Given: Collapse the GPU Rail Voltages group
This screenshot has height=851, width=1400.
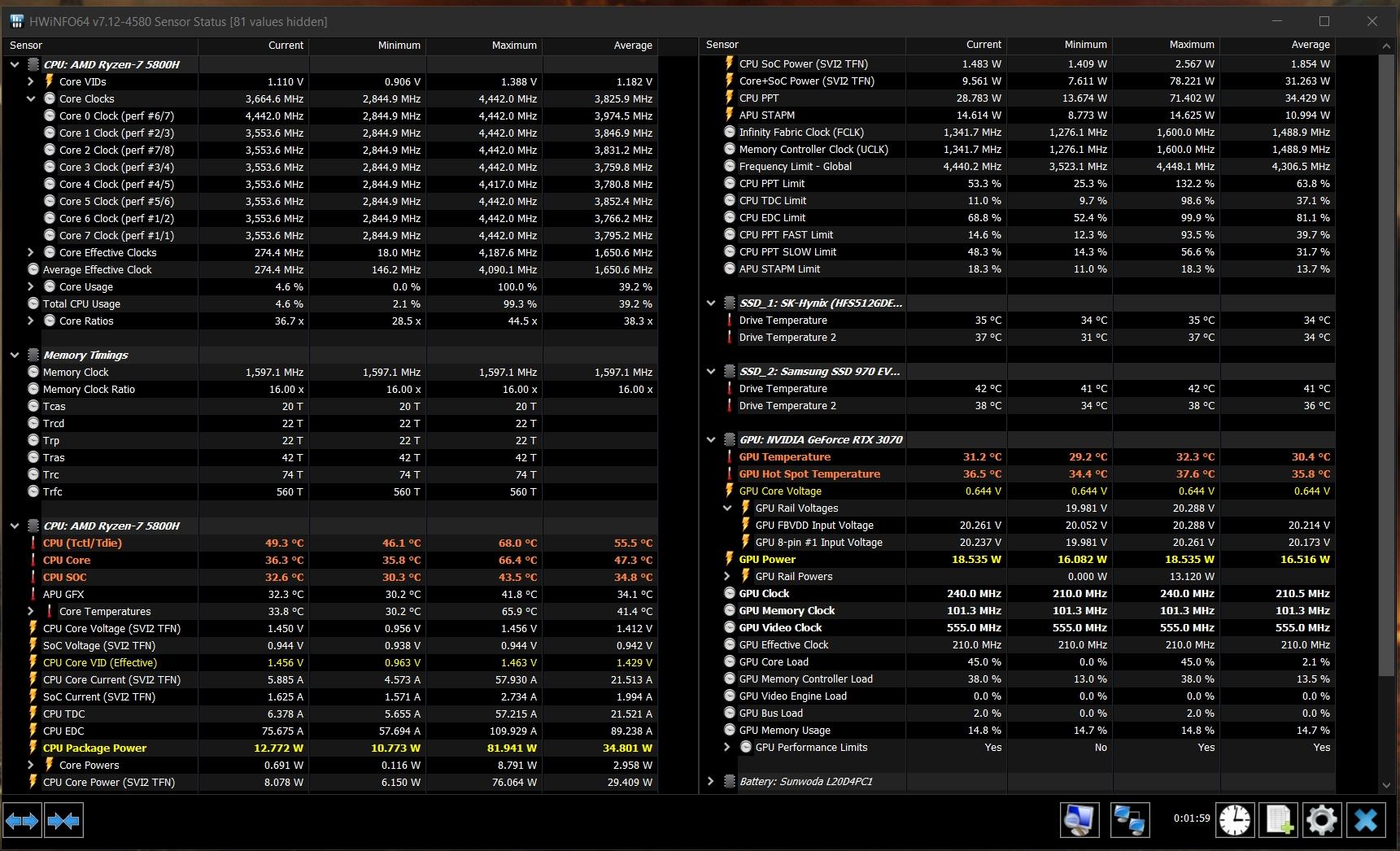Looking at the screenshot, I should pos(727,508).
